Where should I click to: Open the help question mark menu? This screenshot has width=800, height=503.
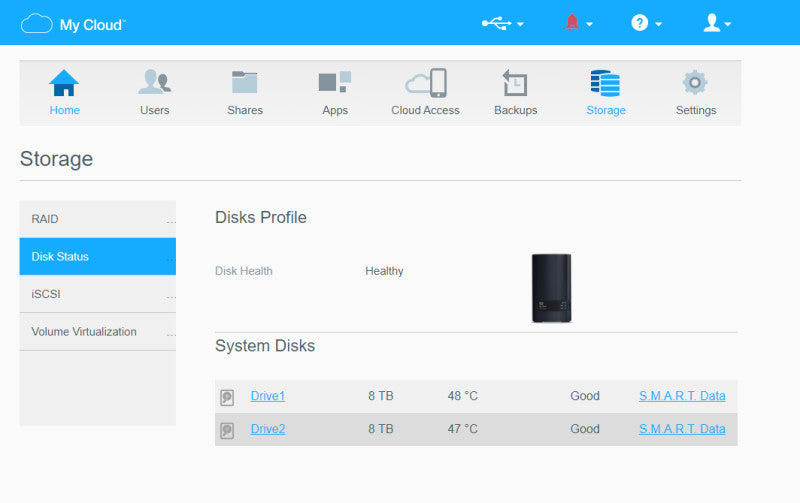(639, 23)
